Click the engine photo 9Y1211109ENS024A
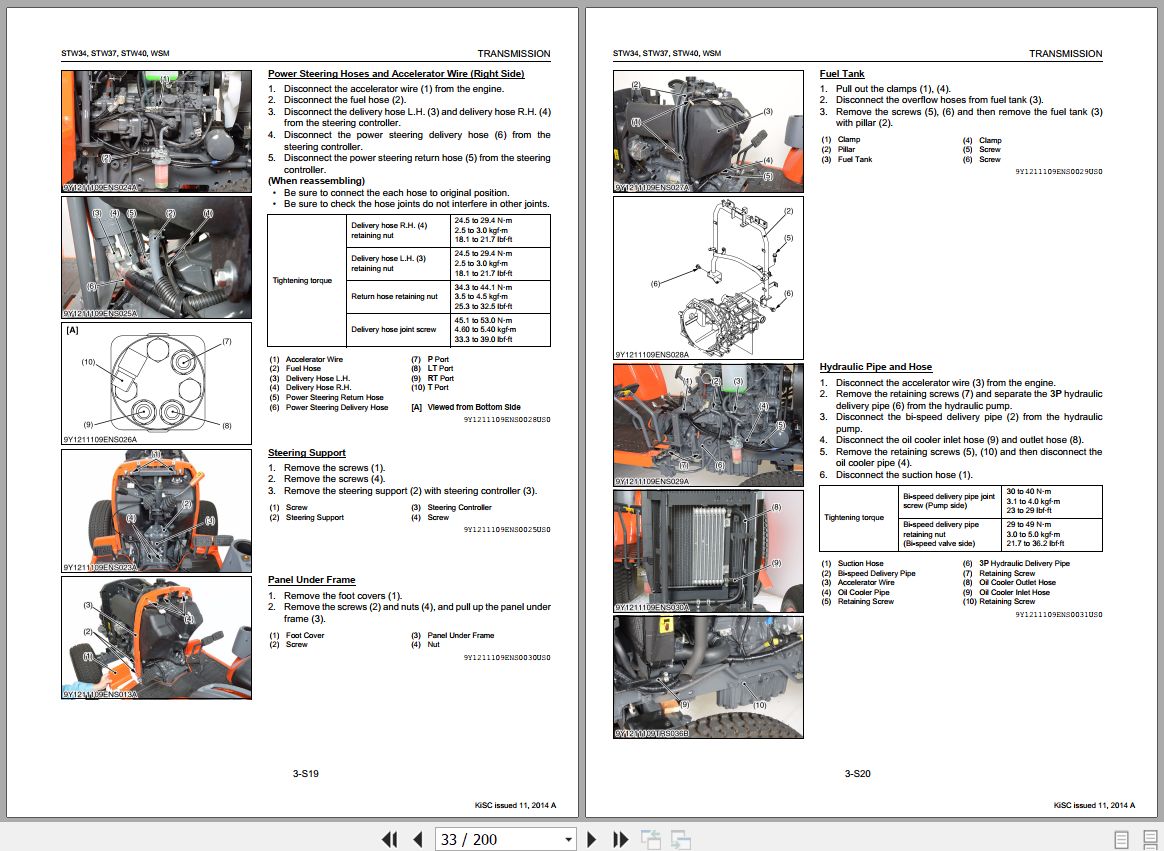 click(x=157, y=131)
